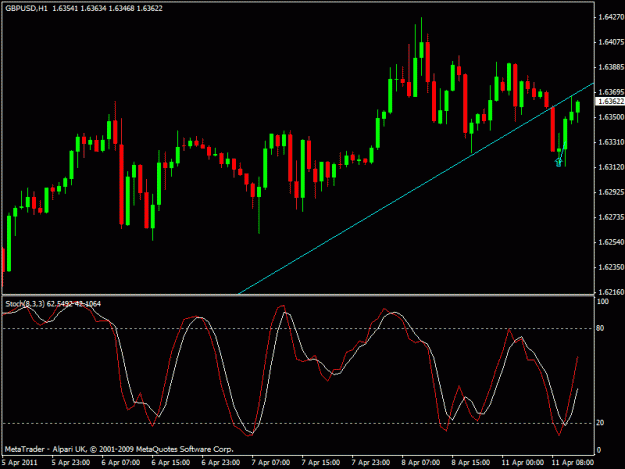The width and height of the screenshot is (625, 469).
Task: Click the 8 Apr 07:00 time label
Action: pos(421,463)
